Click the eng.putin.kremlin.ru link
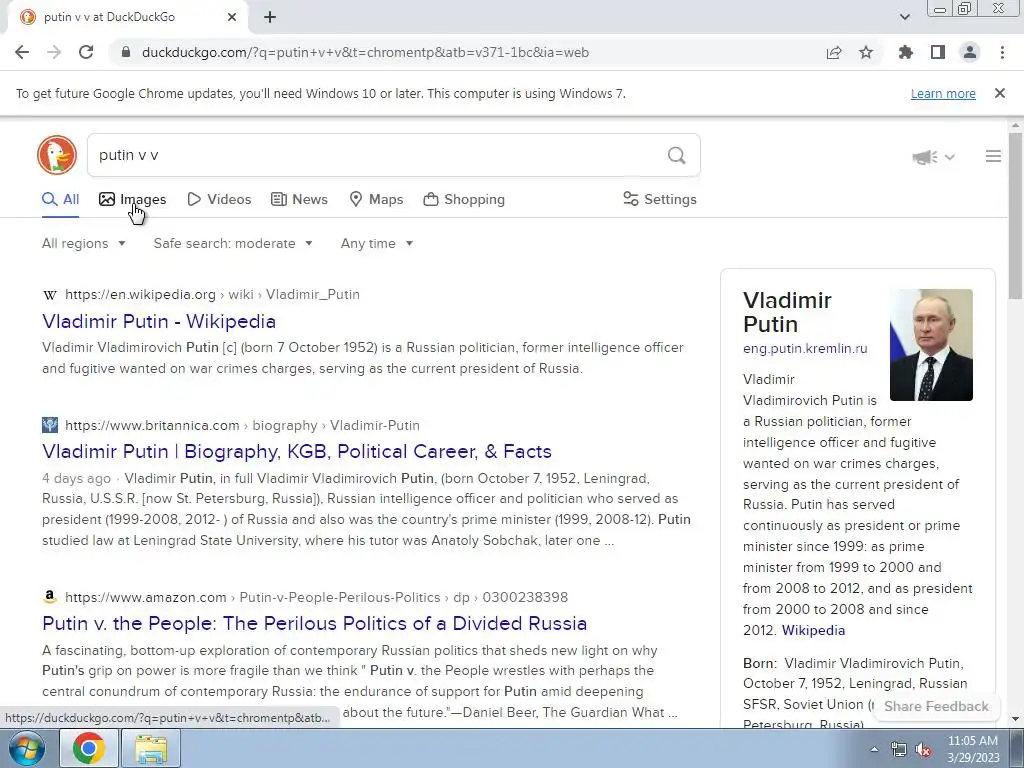This screenshot has height=768, width=1024. click(x=805, y=349)
